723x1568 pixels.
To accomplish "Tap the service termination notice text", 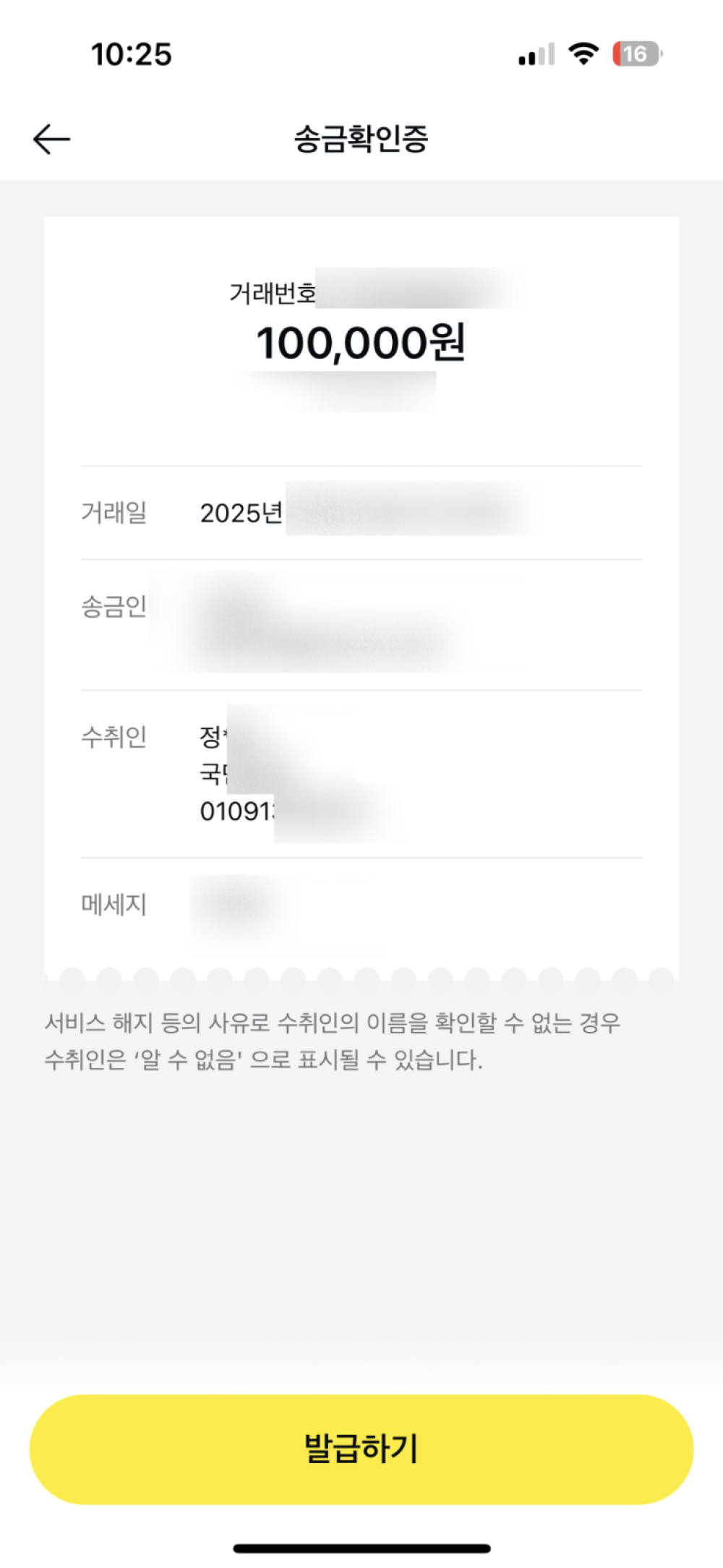I will click(333, 1041).
